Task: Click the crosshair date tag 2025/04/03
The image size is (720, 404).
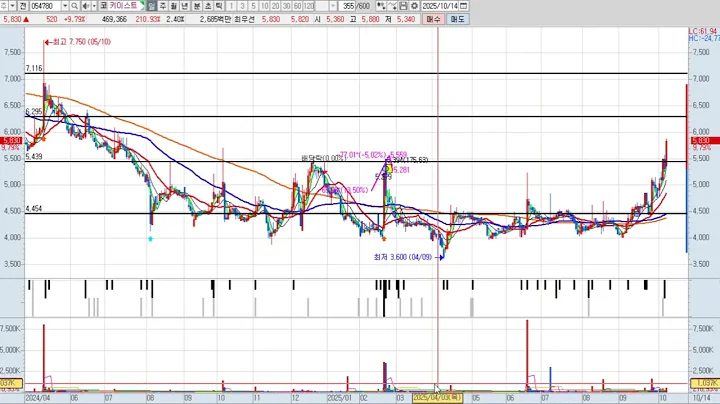Action: [x=437, y=398]
